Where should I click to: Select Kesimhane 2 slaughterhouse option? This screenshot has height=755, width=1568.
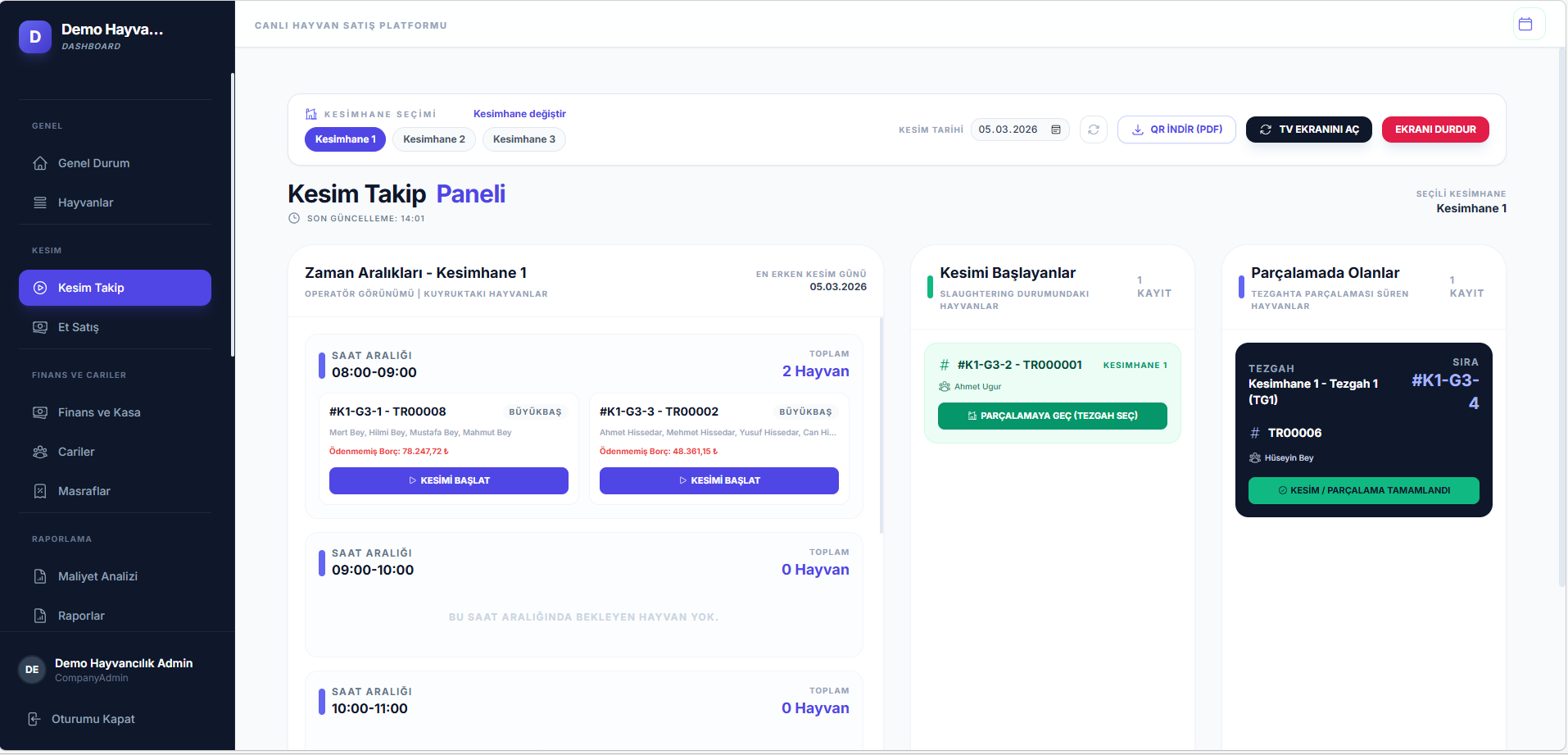coord(433,139)
